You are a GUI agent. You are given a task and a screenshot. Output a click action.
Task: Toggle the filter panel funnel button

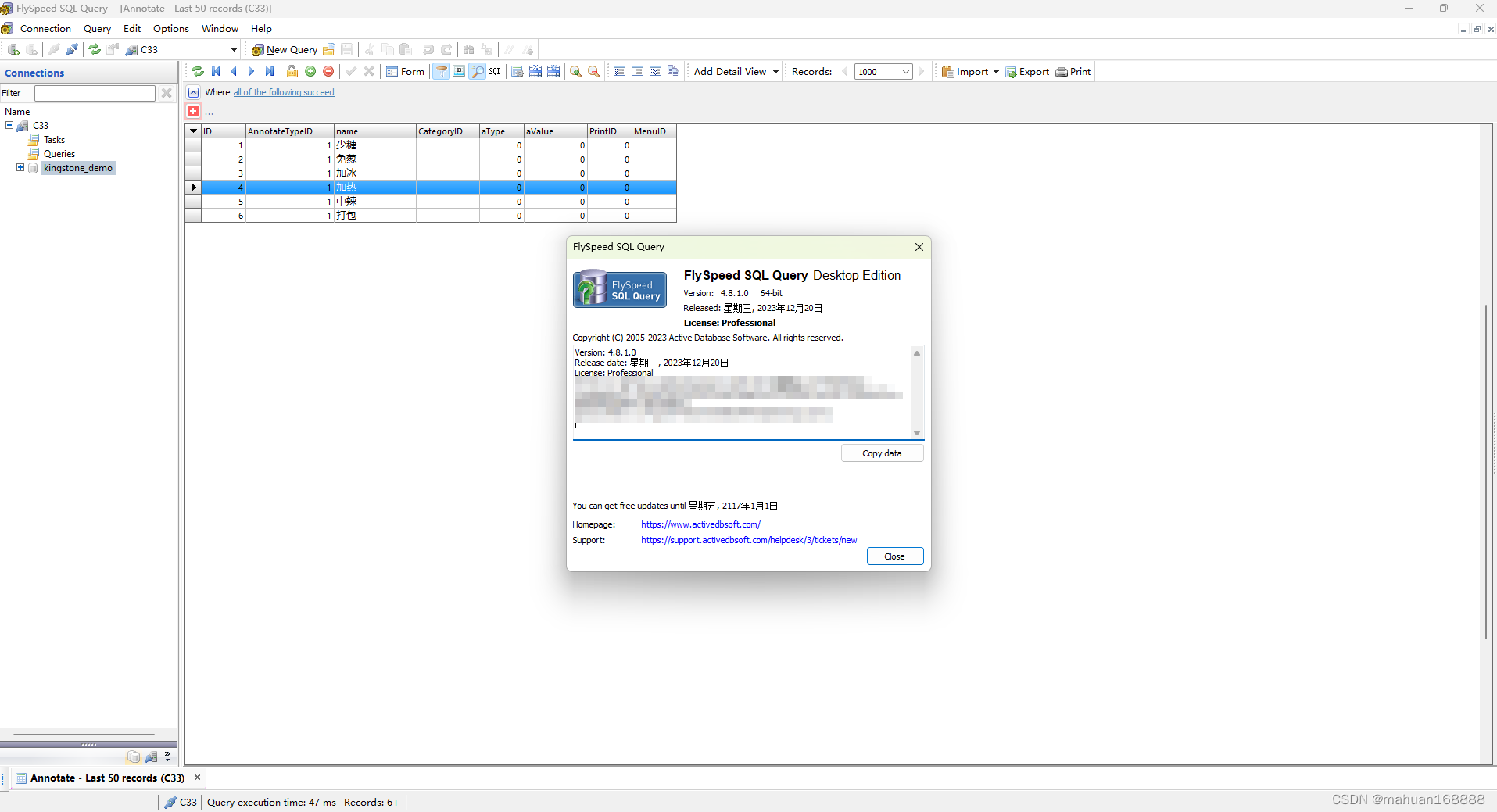[441, 72]
